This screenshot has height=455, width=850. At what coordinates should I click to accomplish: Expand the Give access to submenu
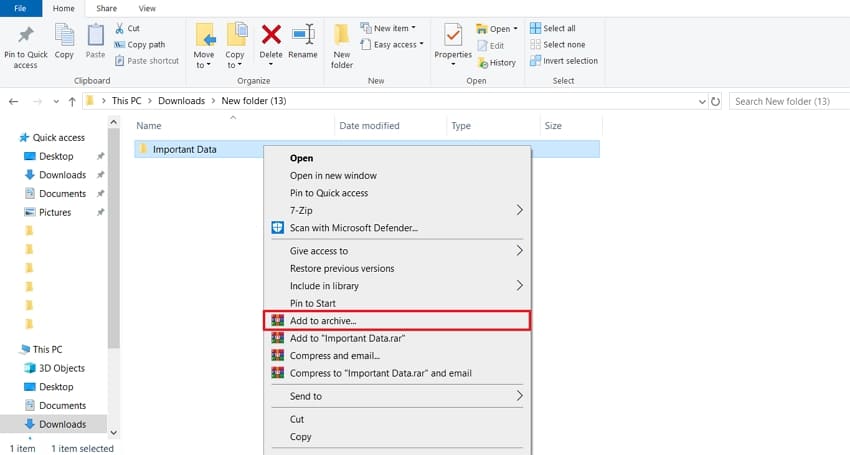(x=519, y=251)
